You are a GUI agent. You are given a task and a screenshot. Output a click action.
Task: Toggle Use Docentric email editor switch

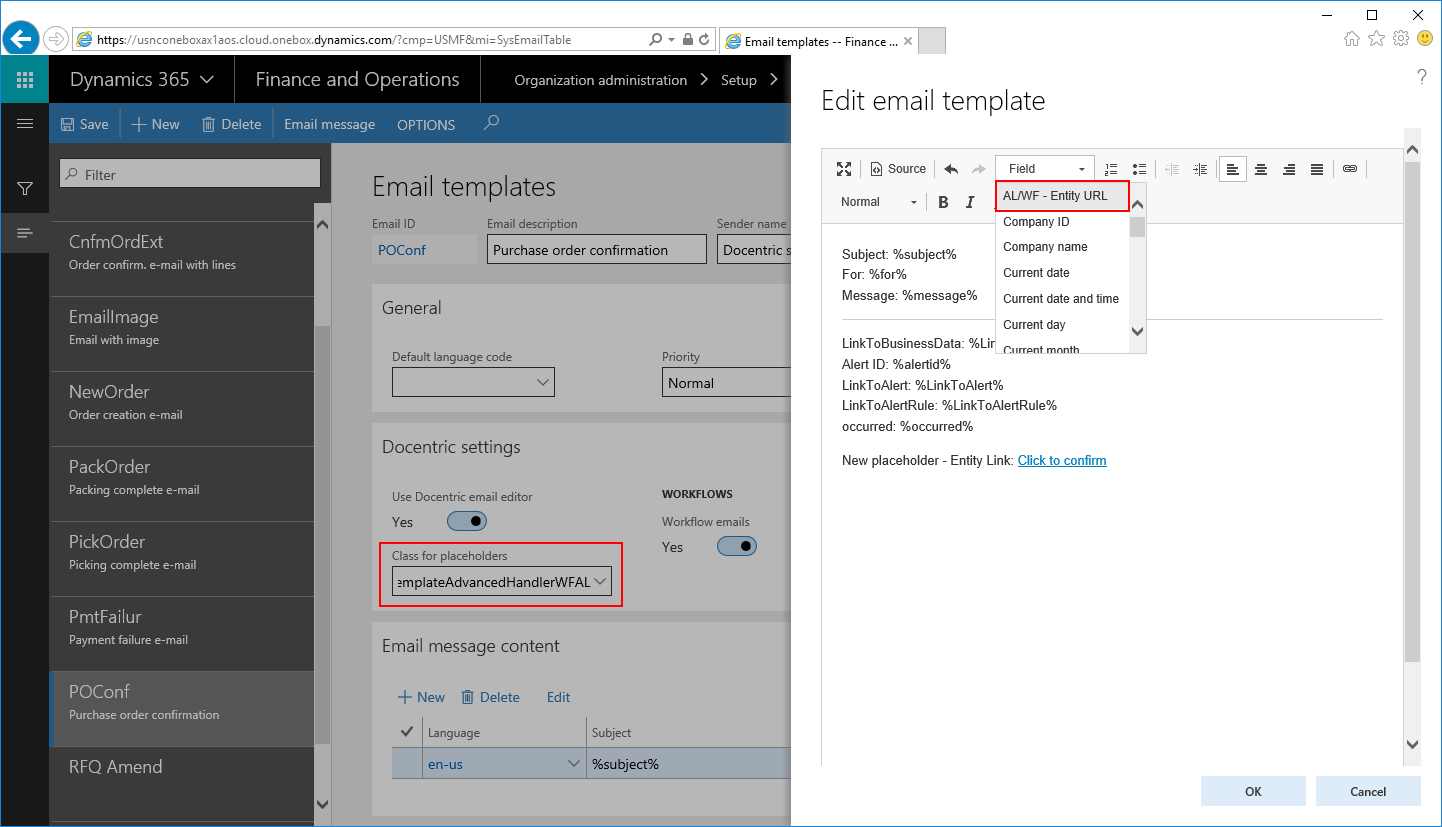tap(466, 521)
